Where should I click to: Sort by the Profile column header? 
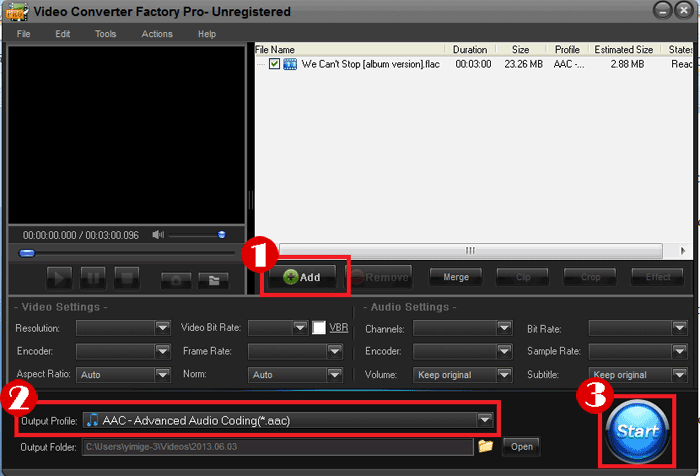coord(567,50)
